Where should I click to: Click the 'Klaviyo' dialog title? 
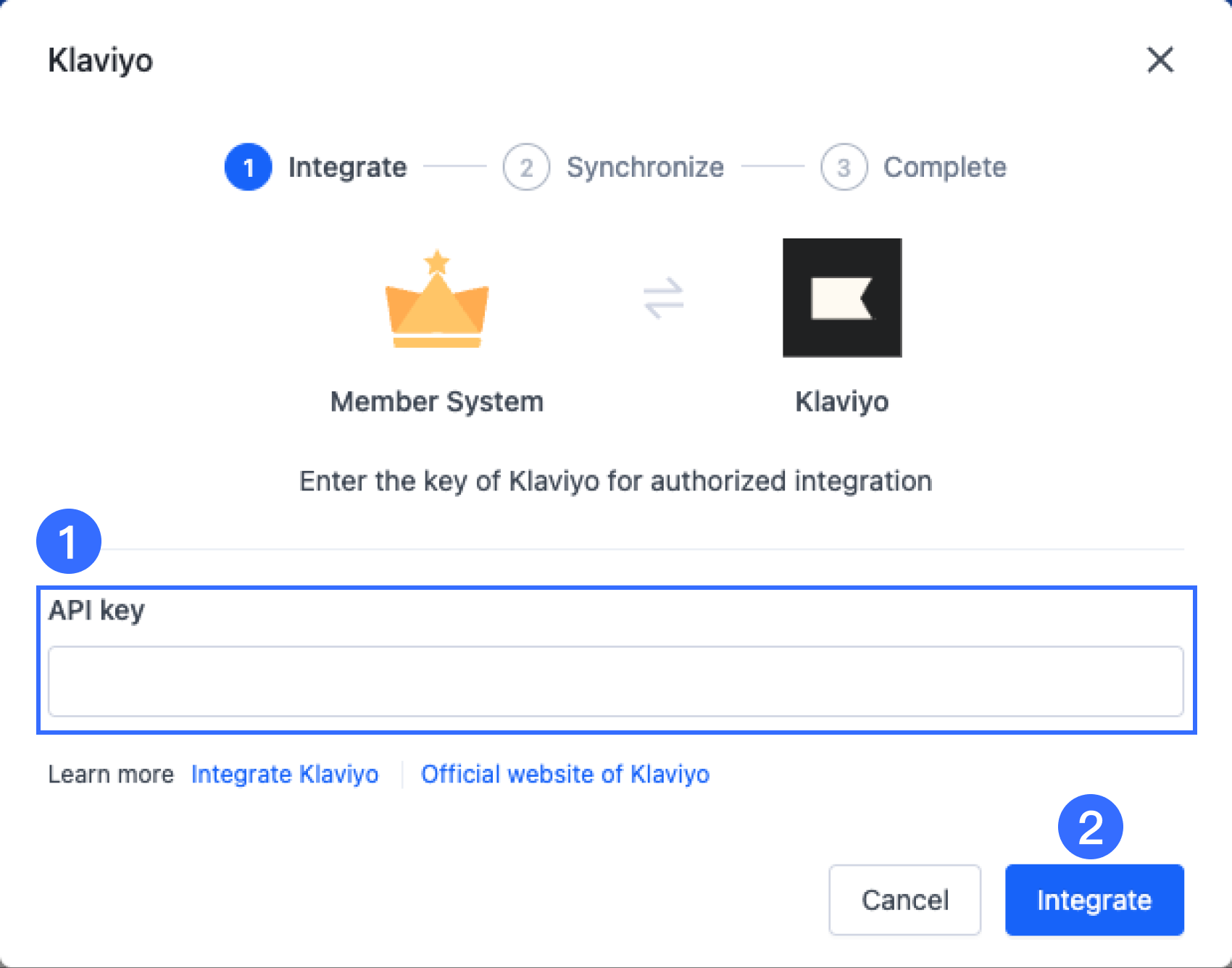tap(101, 61)
